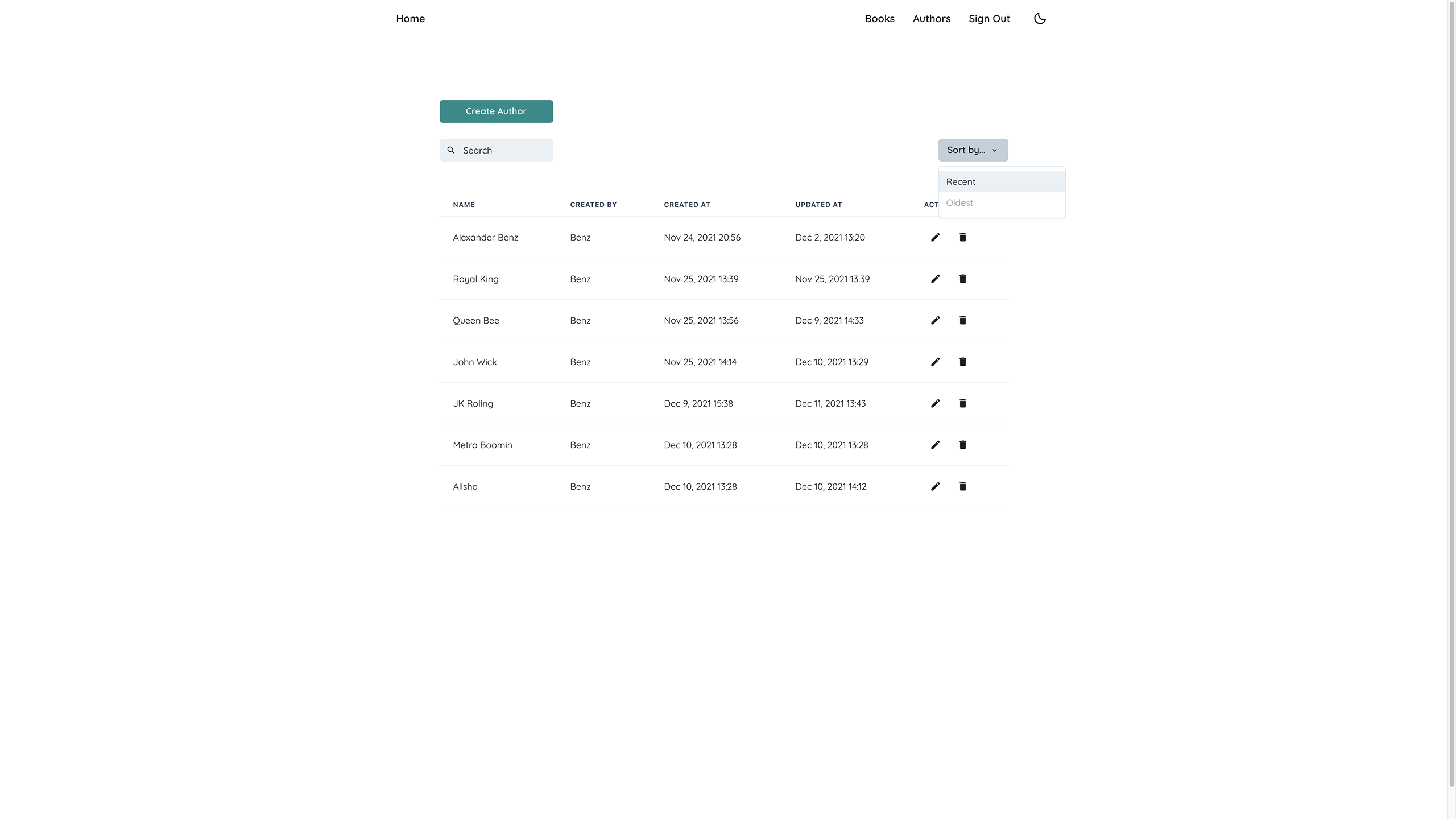
Task: Click into the Search input field
Action: (x=503, y=150)
